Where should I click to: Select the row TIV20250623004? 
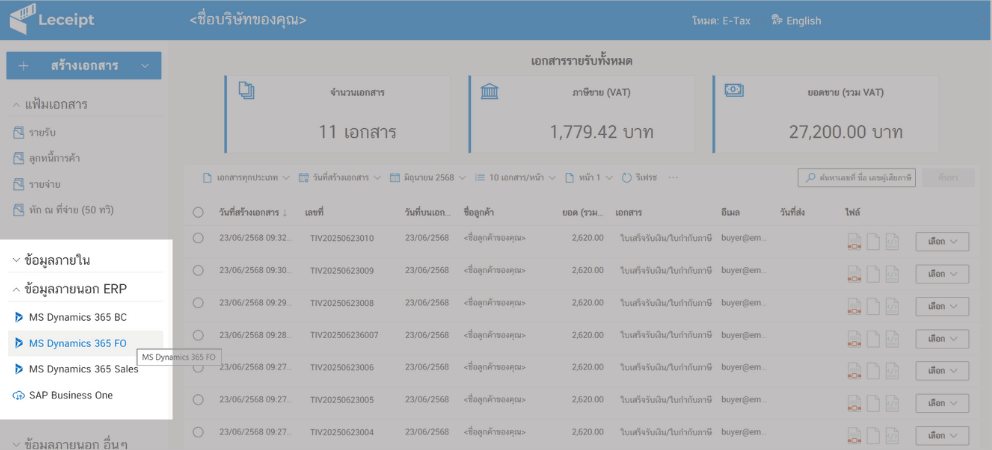point(198,432)
